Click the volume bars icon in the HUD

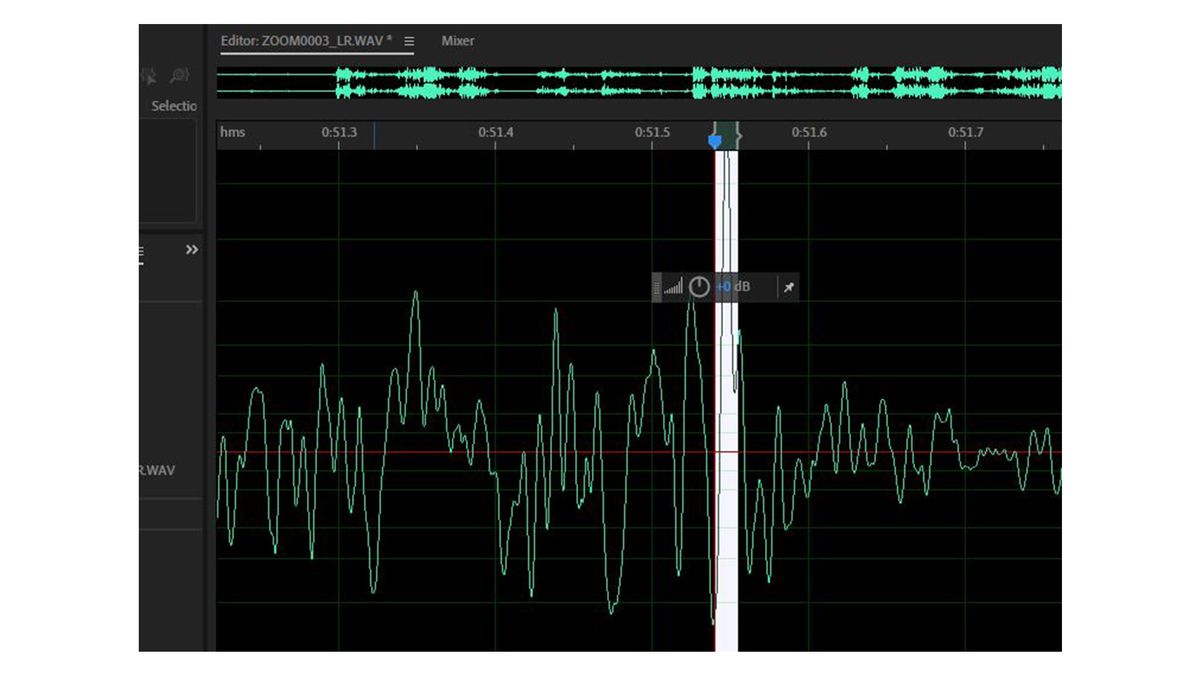point(673,287)
